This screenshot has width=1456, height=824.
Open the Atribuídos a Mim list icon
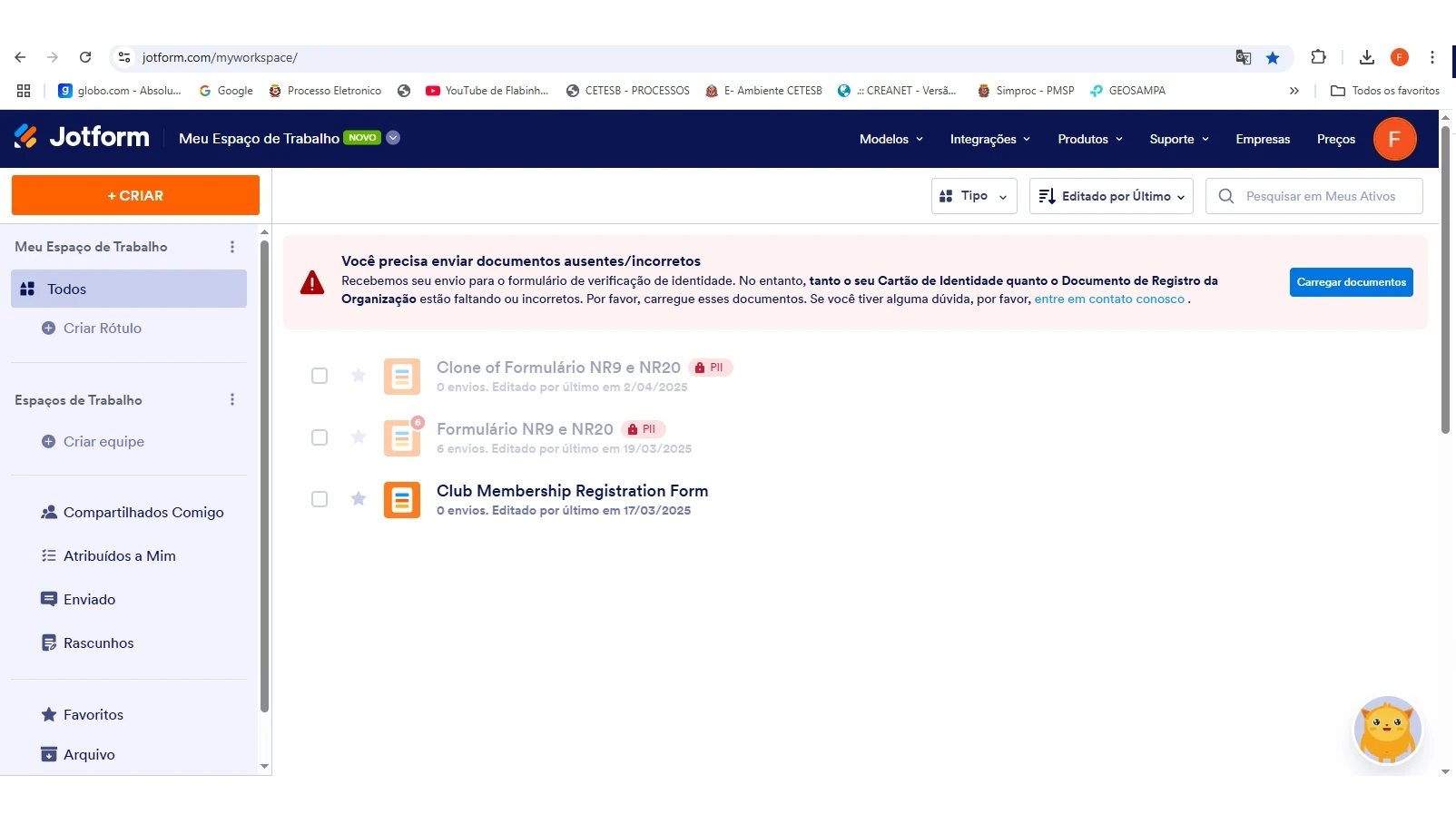click(48, 555)
